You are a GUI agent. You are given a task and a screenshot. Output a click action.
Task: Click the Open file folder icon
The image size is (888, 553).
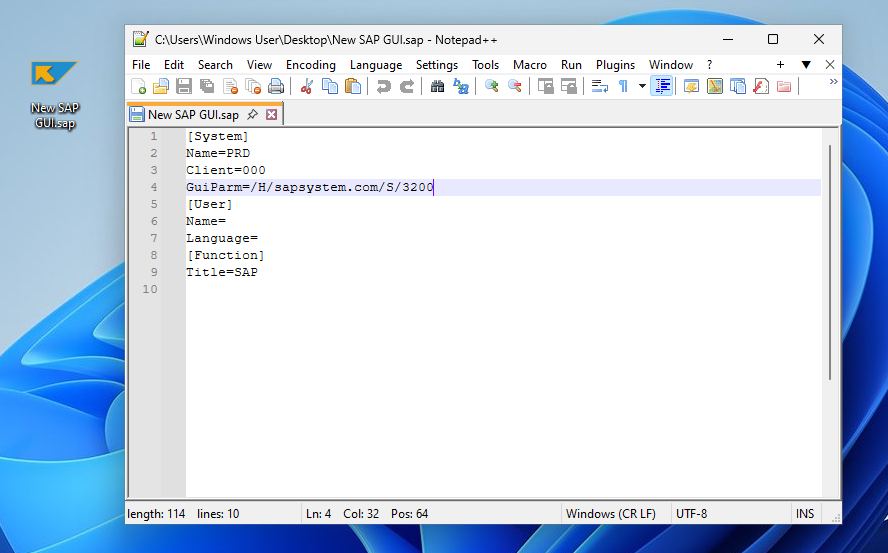[x=161, y=87]
